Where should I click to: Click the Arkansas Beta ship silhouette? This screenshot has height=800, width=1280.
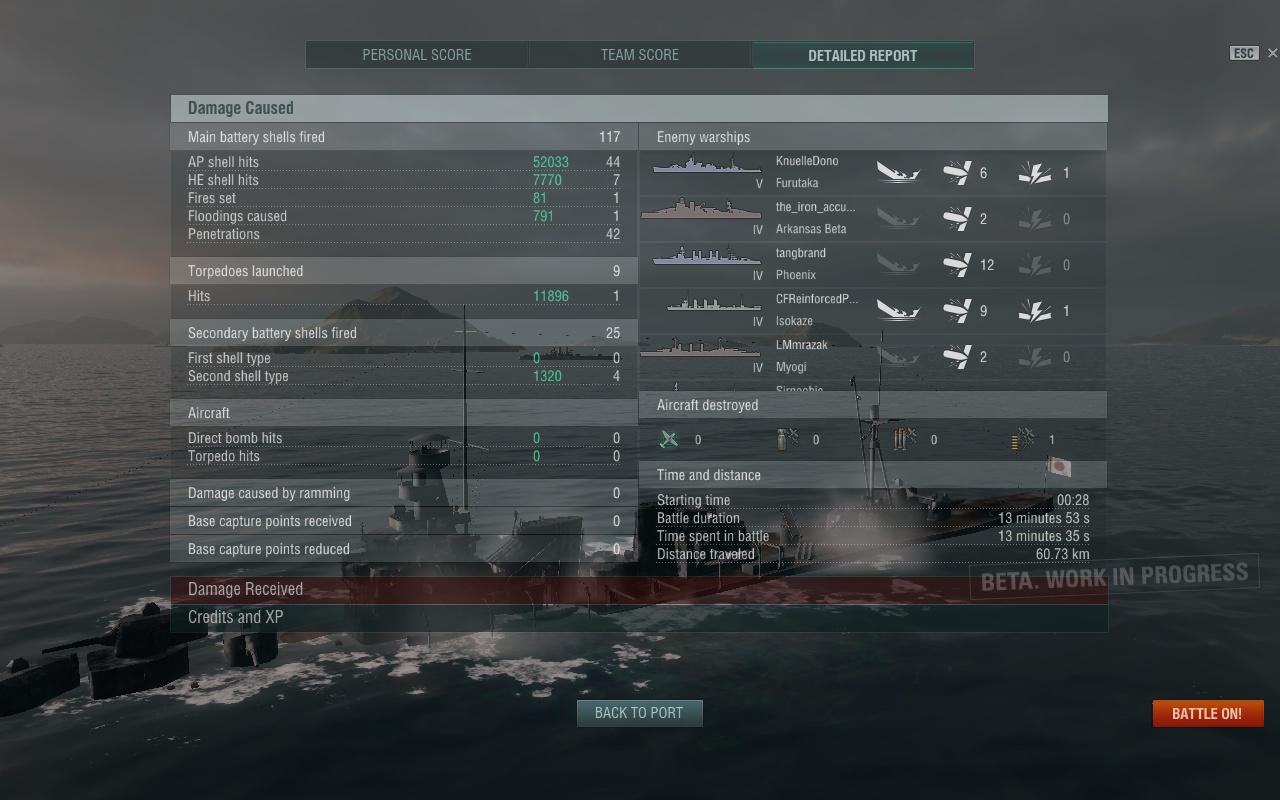(701, 209)
